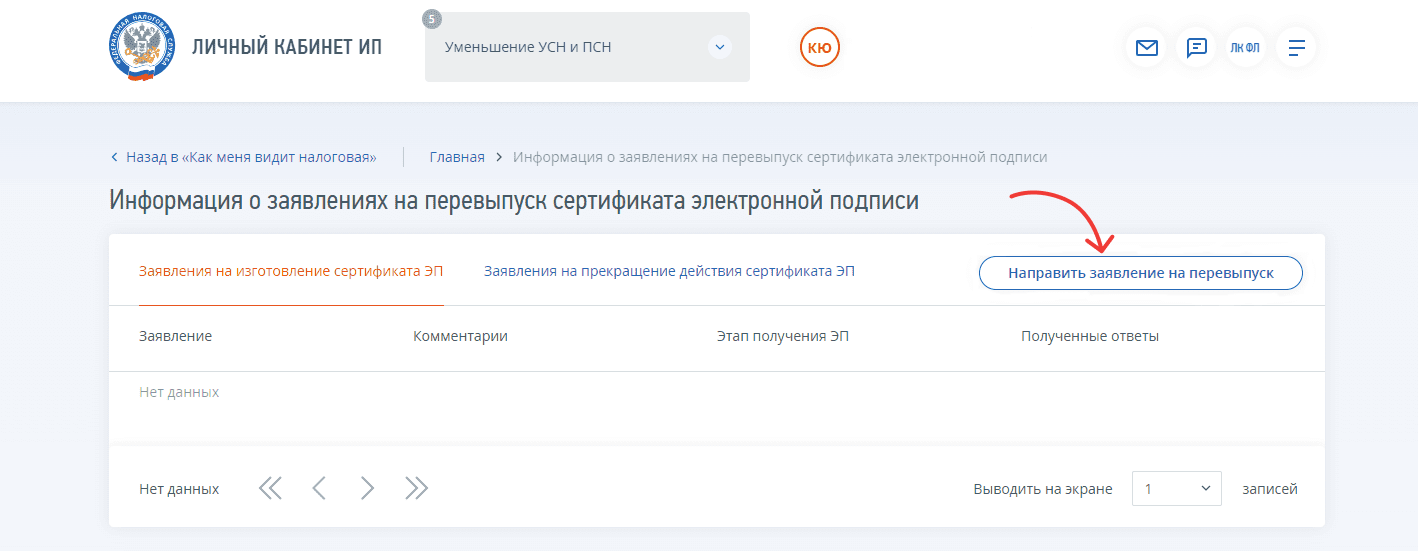The width and height of the screenshot is (1418, 551).
Task: Switch to ЛК ФЛ personal account
Action: click(x=1245, y=48)
